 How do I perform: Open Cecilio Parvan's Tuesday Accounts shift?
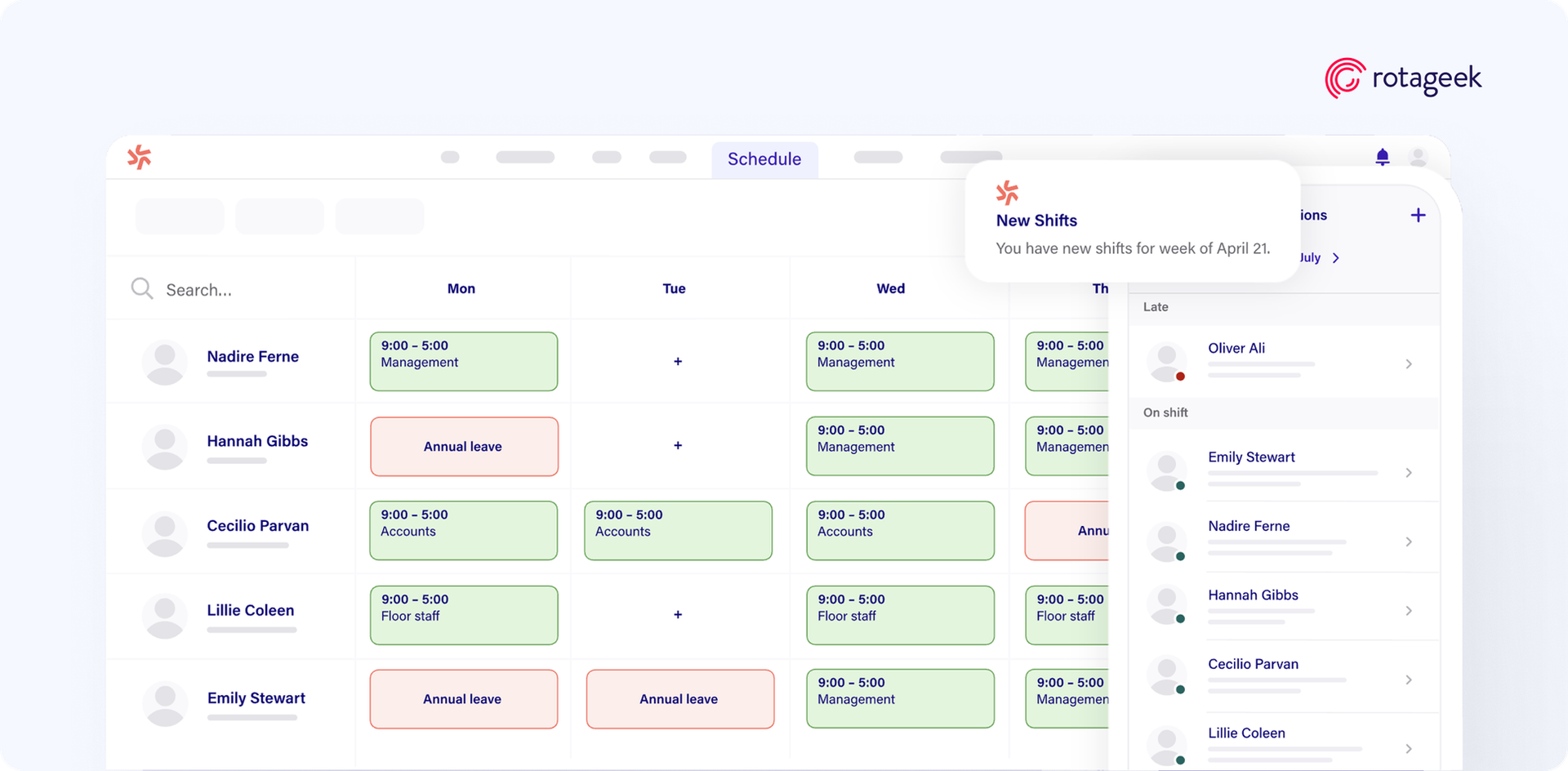(x=679, y=530)
